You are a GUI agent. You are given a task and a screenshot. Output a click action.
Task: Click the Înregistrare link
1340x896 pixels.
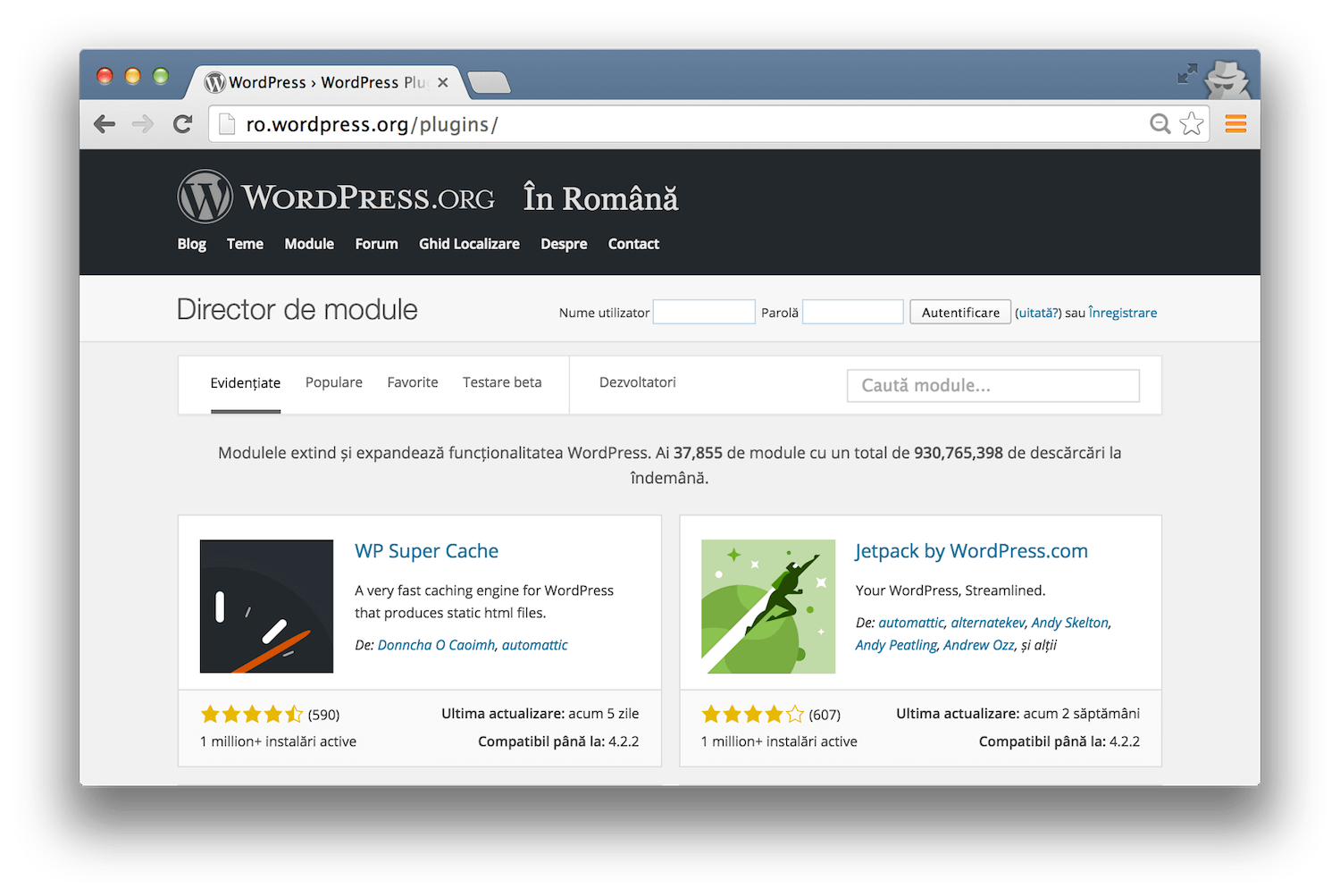tap(1123, 313)
